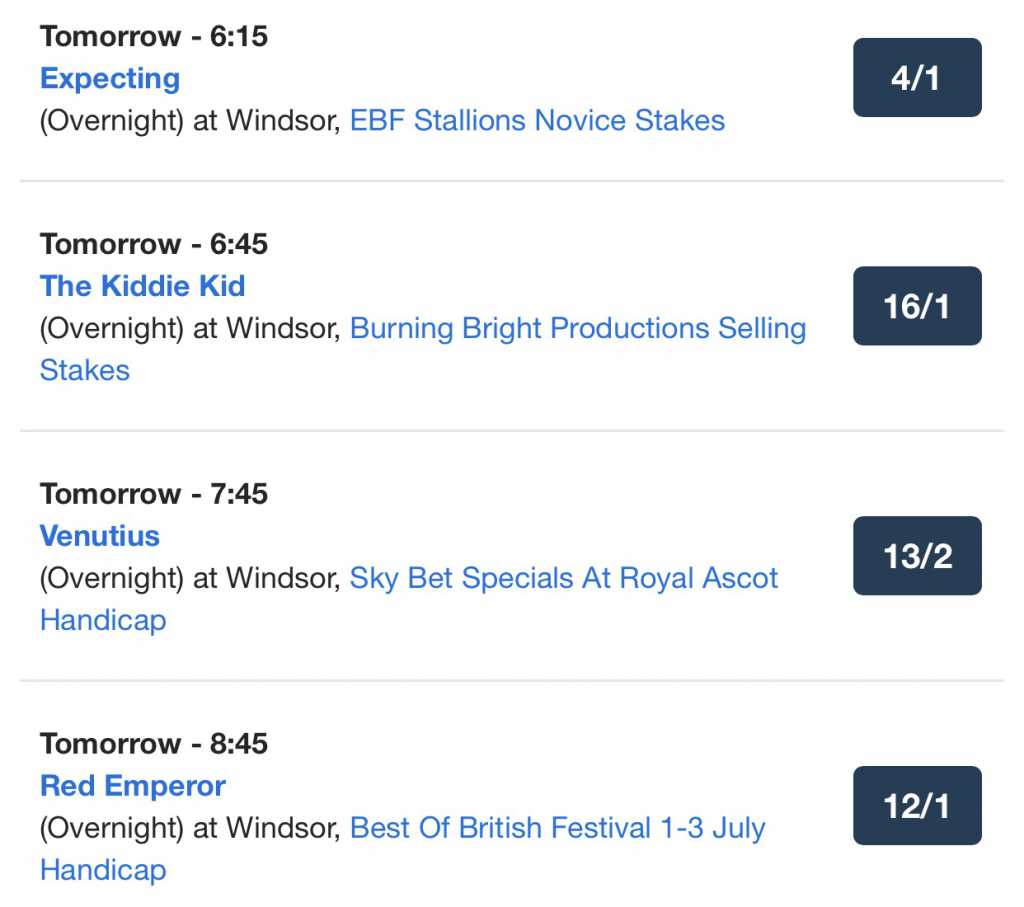
Task: Click "(Overnight) at Windsor" text under Red Emperor
Action: (x=189, y=829)
